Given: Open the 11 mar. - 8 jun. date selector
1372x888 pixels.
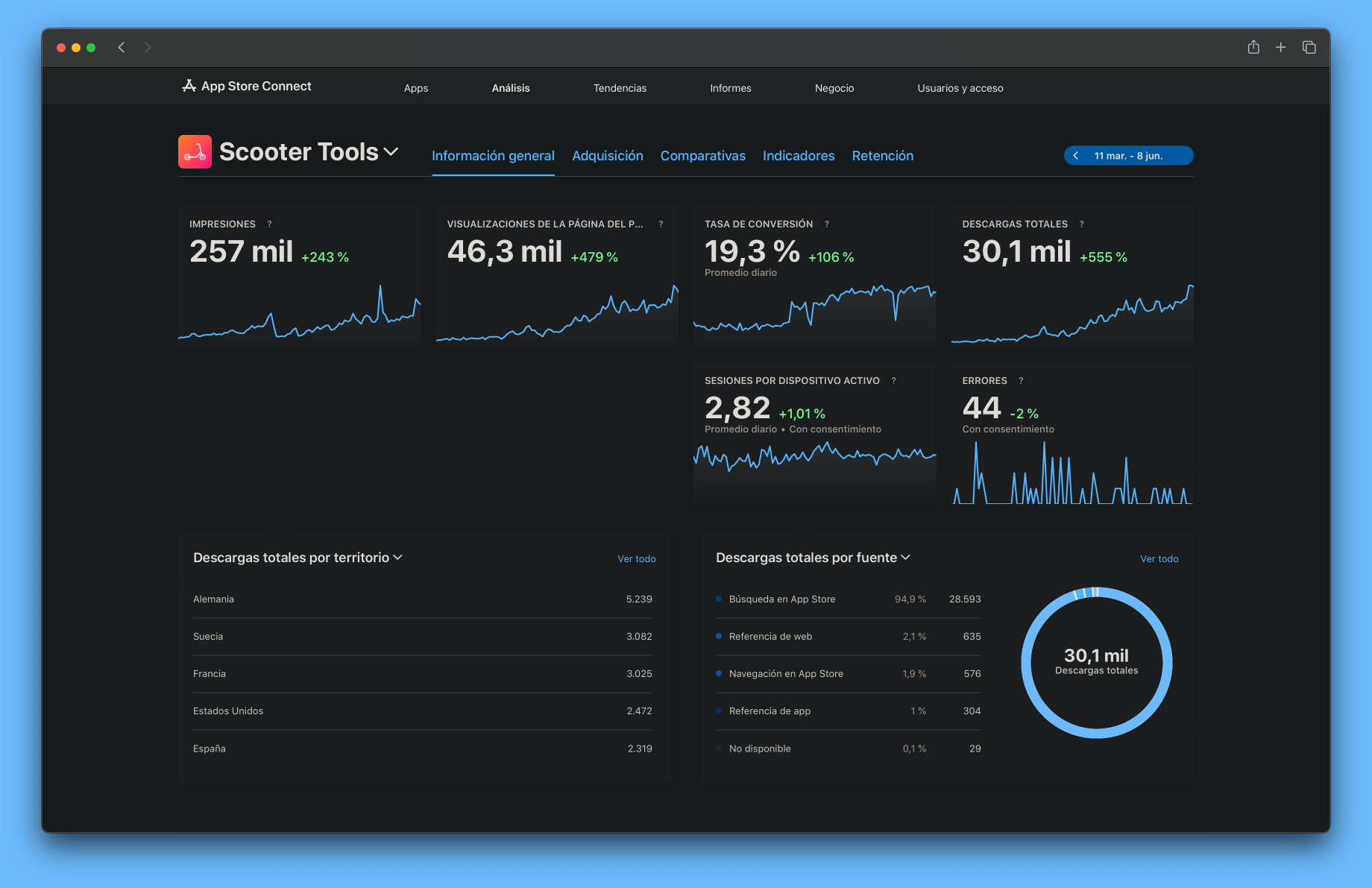Looking at the screenshot, I should [1128, 155].
